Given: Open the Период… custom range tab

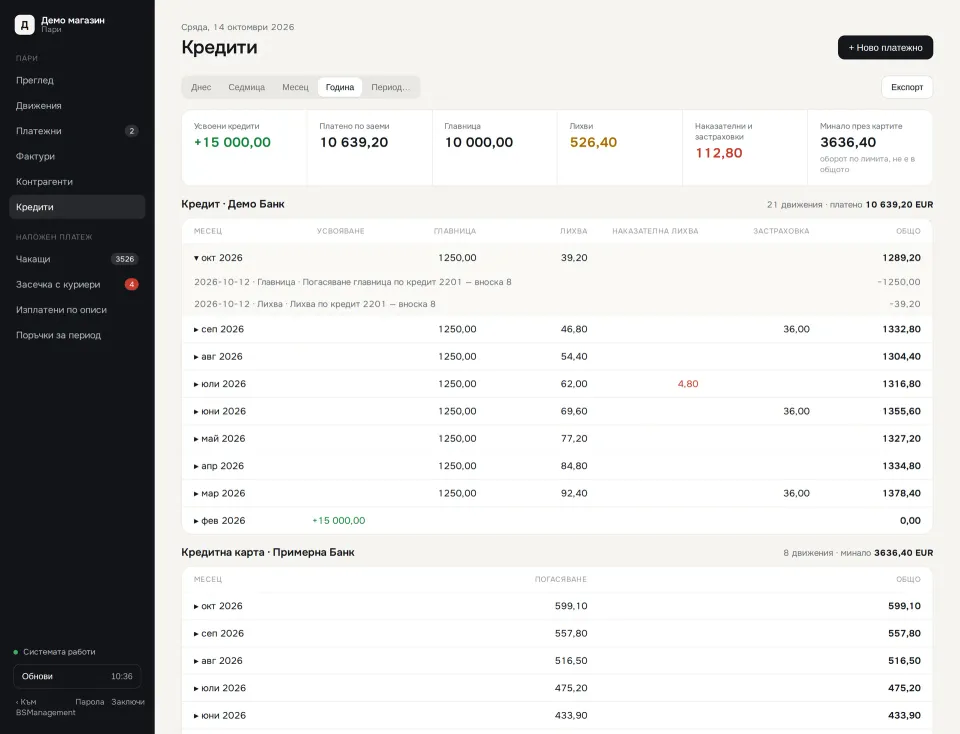Looking at the screenshot, I should point(391,87).
